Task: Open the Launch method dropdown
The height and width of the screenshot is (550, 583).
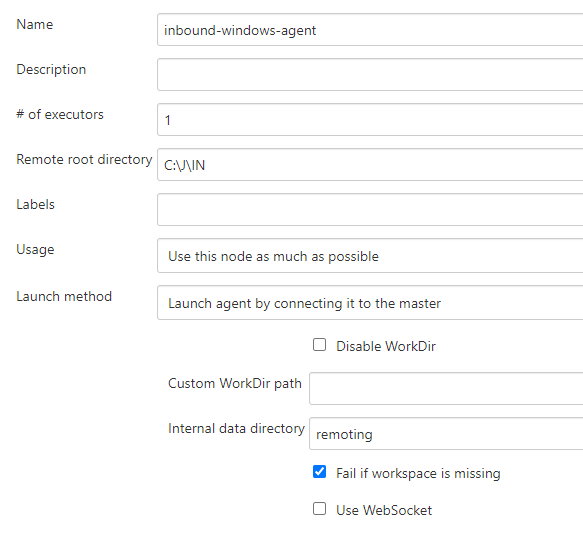Action: tap(370, 303)
